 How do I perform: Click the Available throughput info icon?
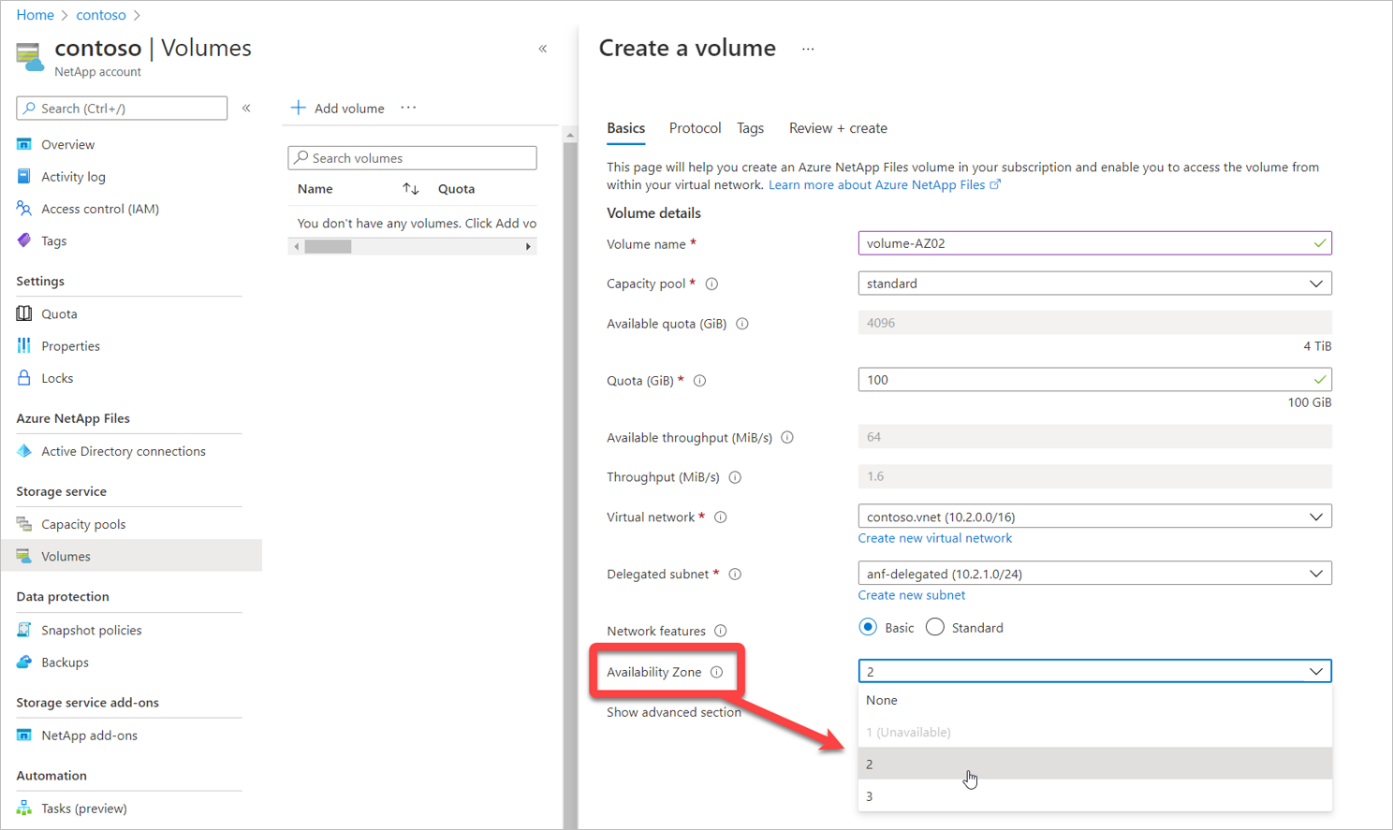pos(787,438)
